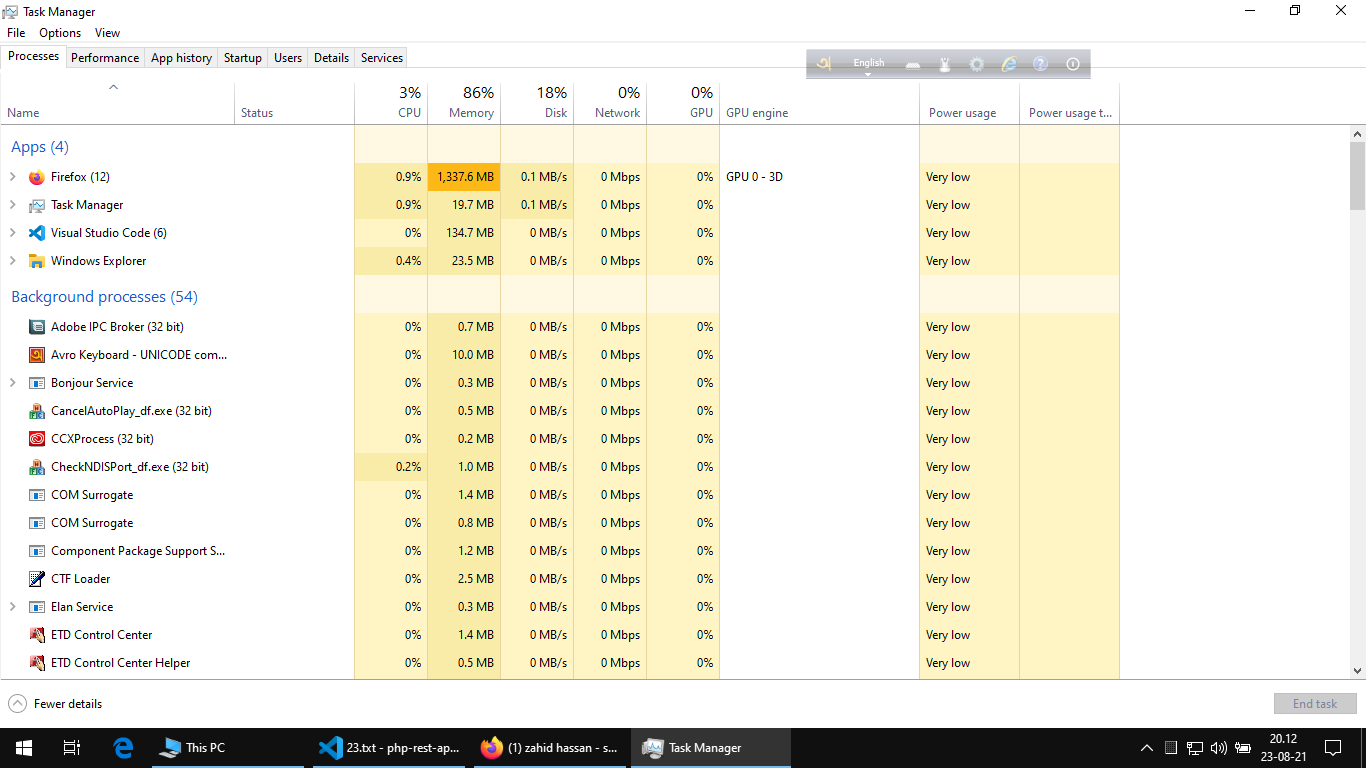Screen dimensions: 1366x768
Task: Click the Windows Explorer process icon
Action: click(37, 261)
